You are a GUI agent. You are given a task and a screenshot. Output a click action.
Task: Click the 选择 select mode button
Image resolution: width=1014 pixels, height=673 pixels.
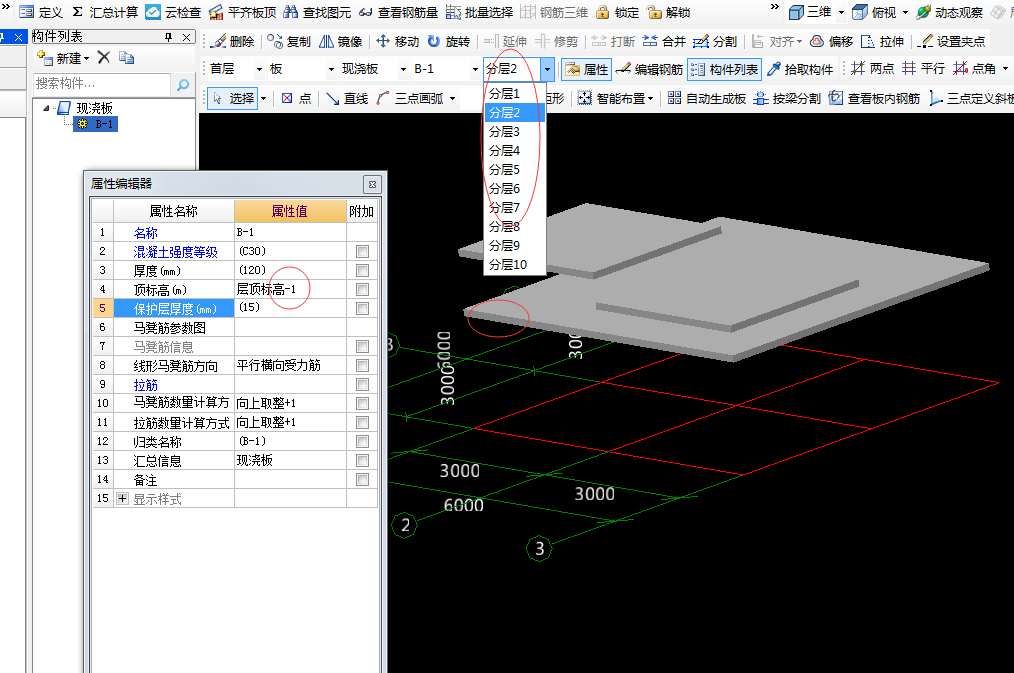(233, 98)
